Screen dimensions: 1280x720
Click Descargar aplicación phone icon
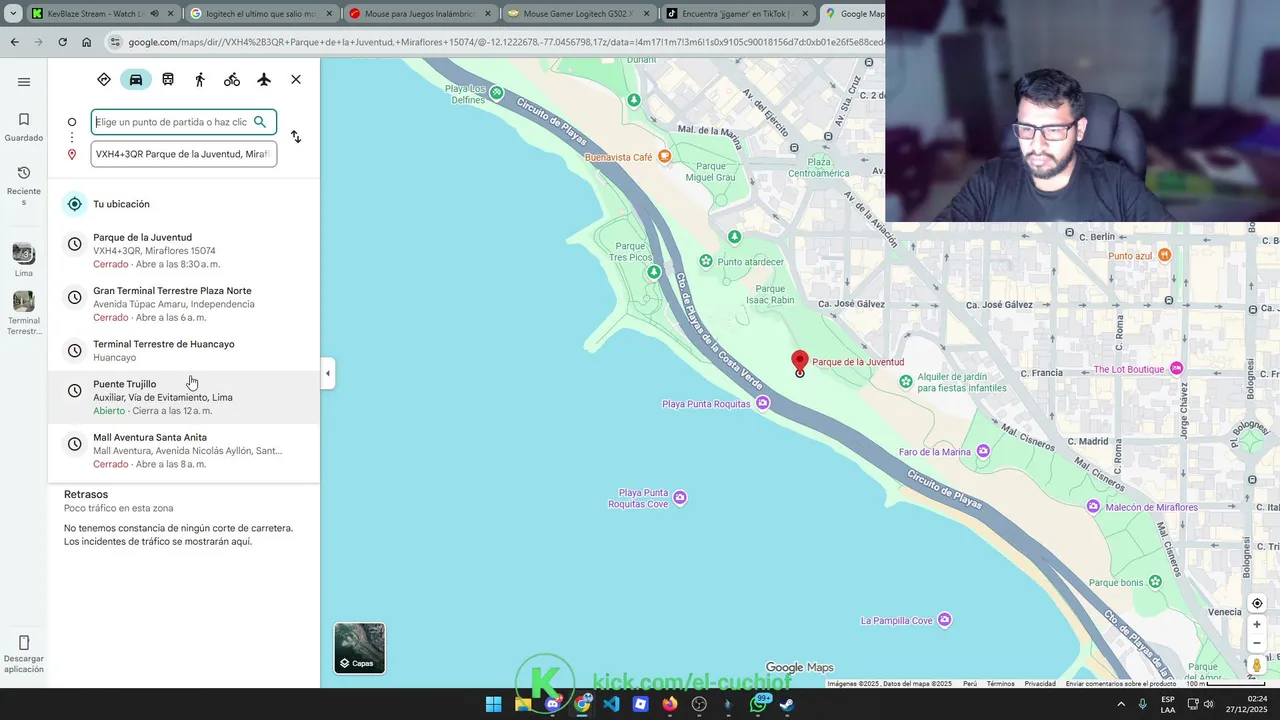point(24,643)
